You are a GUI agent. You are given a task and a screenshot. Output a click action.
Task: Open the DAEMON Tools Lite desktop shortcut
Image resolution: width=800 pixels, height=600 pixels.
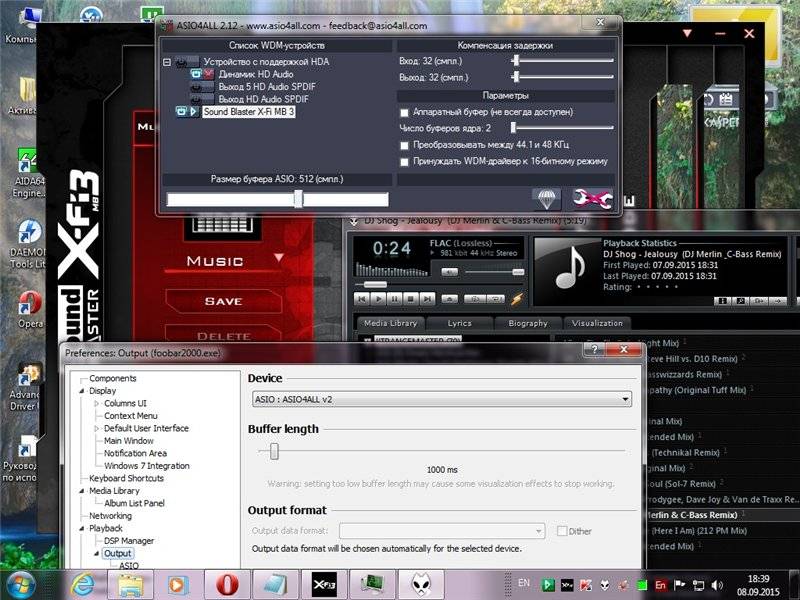coord(28,244)
